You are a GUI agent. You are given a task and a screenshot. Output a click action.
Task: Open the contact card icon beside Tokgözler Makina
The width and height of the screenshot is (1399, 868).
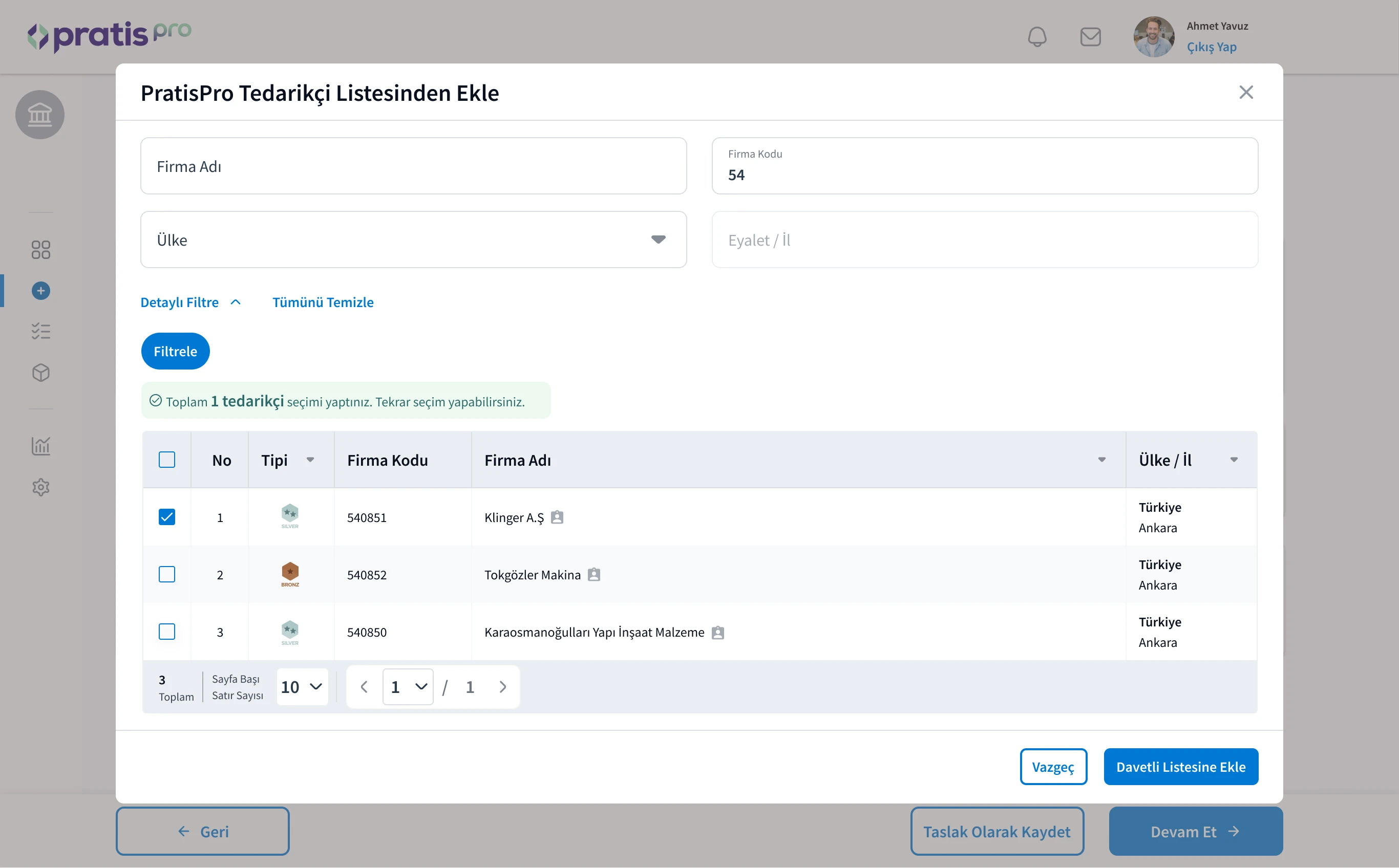(x=594, y=575)
